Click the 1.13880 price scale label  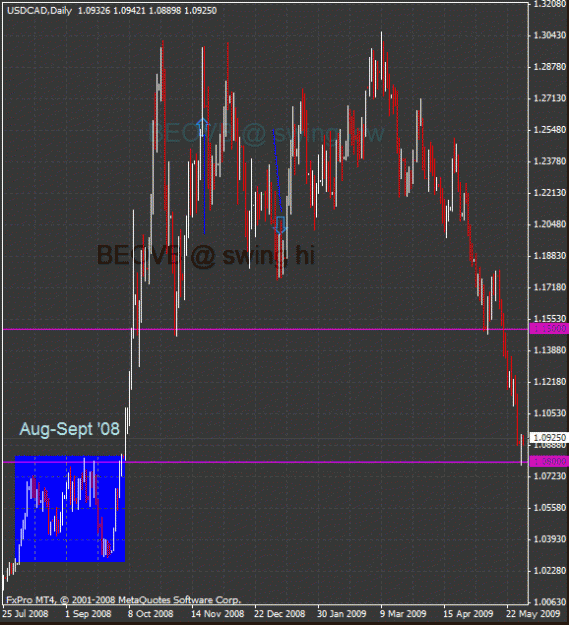click(x=549, y=350)
